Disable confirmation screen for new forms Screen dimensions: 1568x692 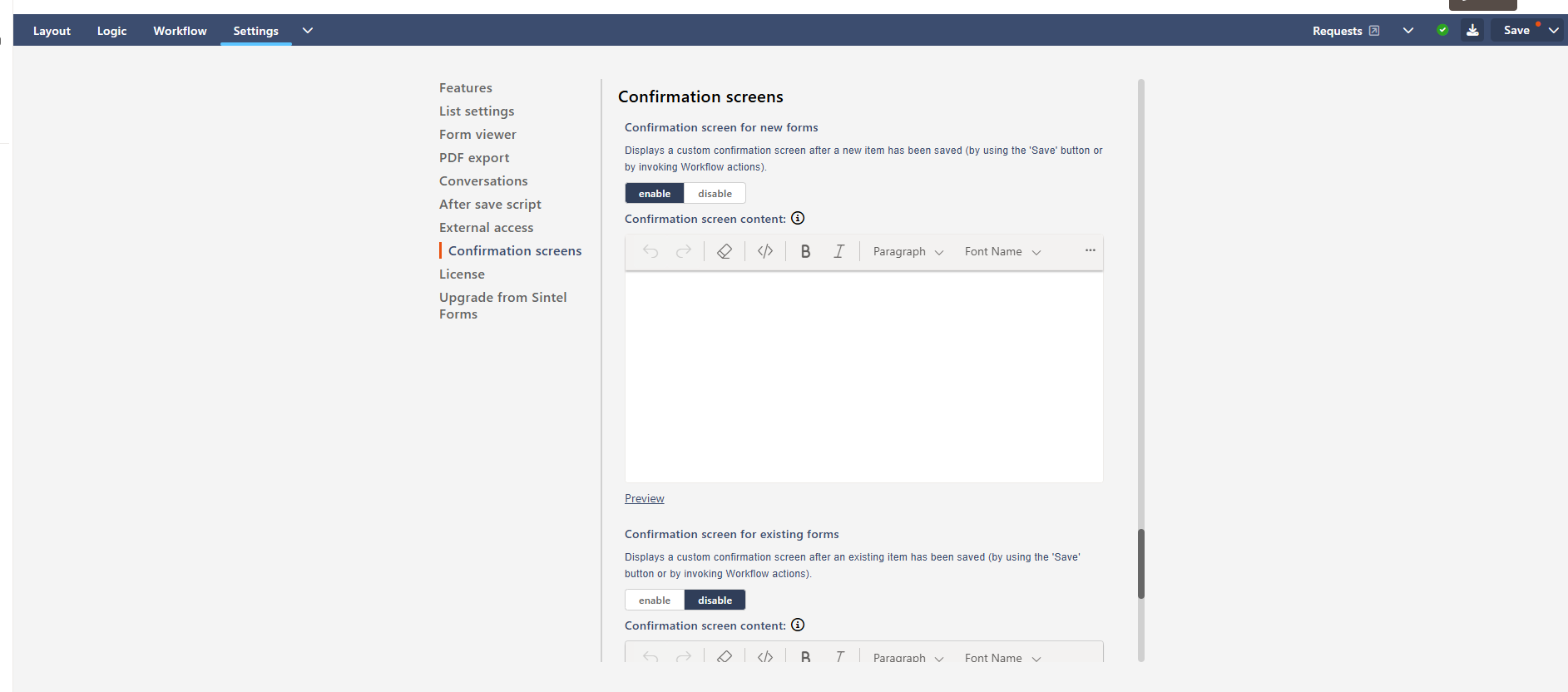click(x=715, y=194)
